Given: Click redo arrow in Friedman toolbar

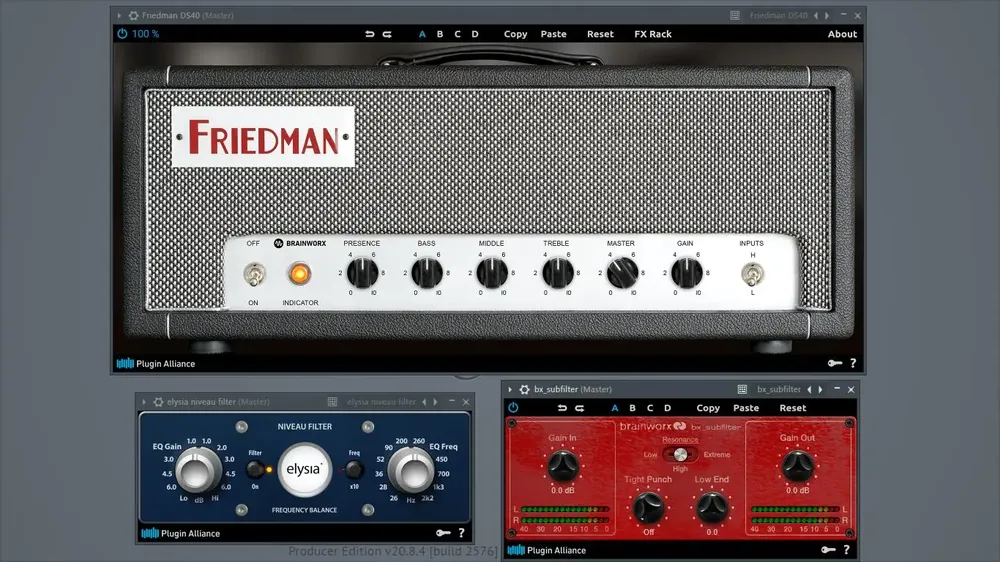Looking at the screenshot, I should coord(387,34).
